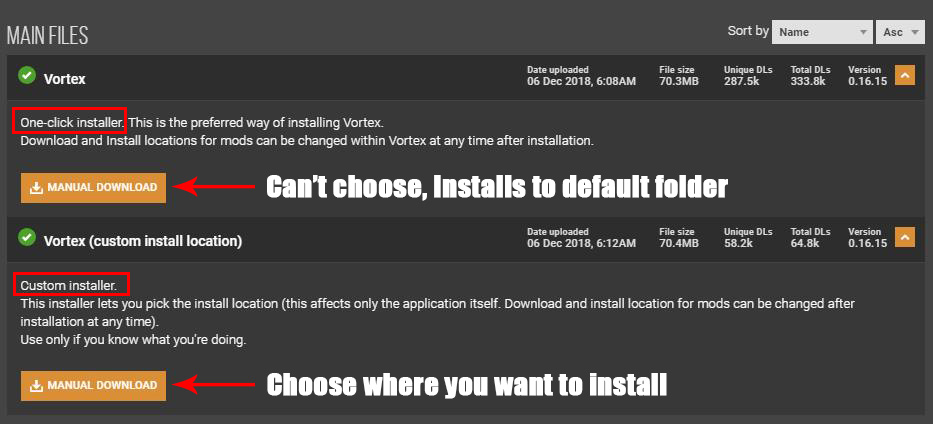
Task: Click 'Download and Install locations for mods' line
Action: (307, 142)
